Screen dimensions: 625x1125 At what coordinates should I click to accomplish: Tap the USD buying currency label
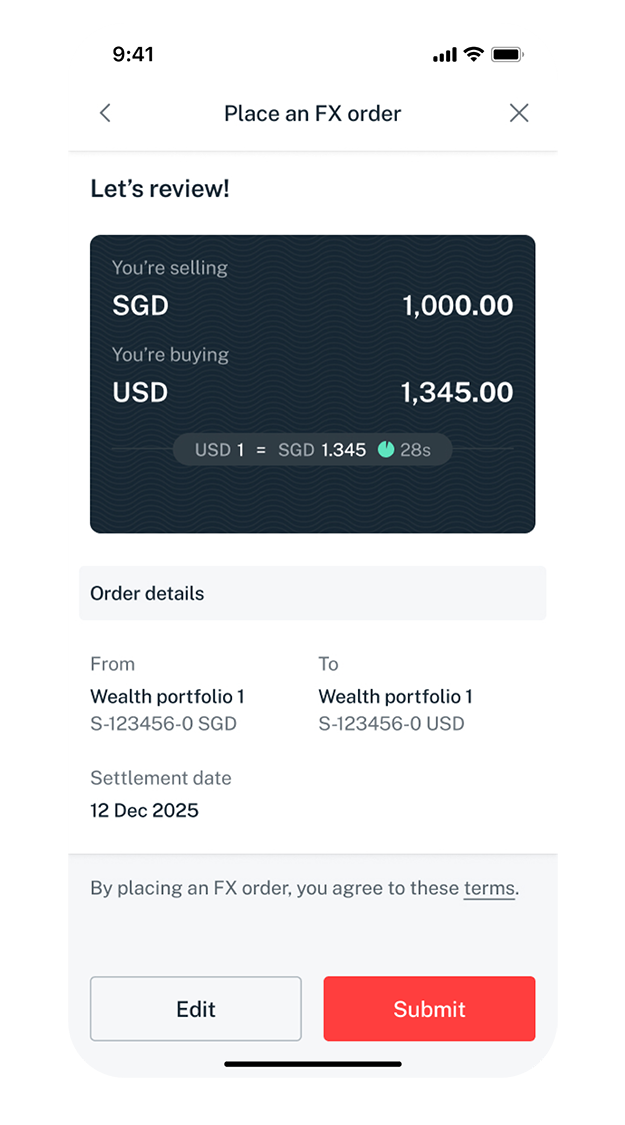pyautogui.click(x=141, y=392)
